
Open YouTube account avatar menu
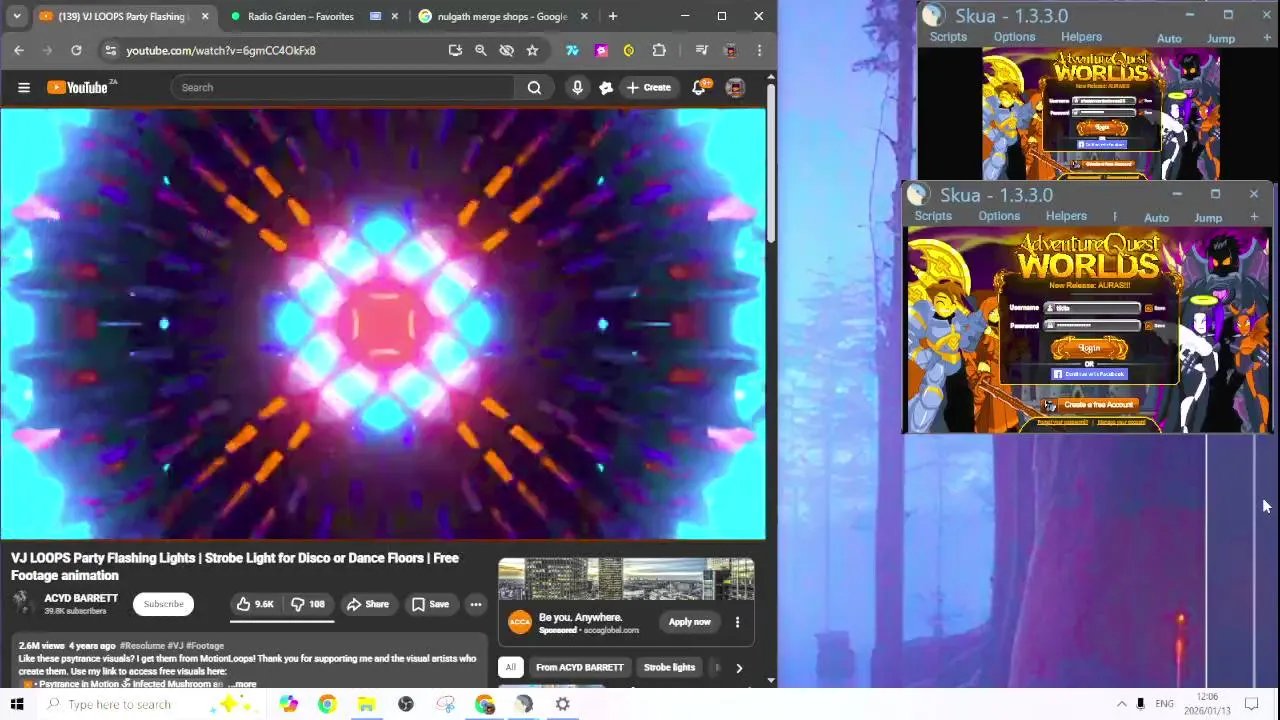click(735, 88)
